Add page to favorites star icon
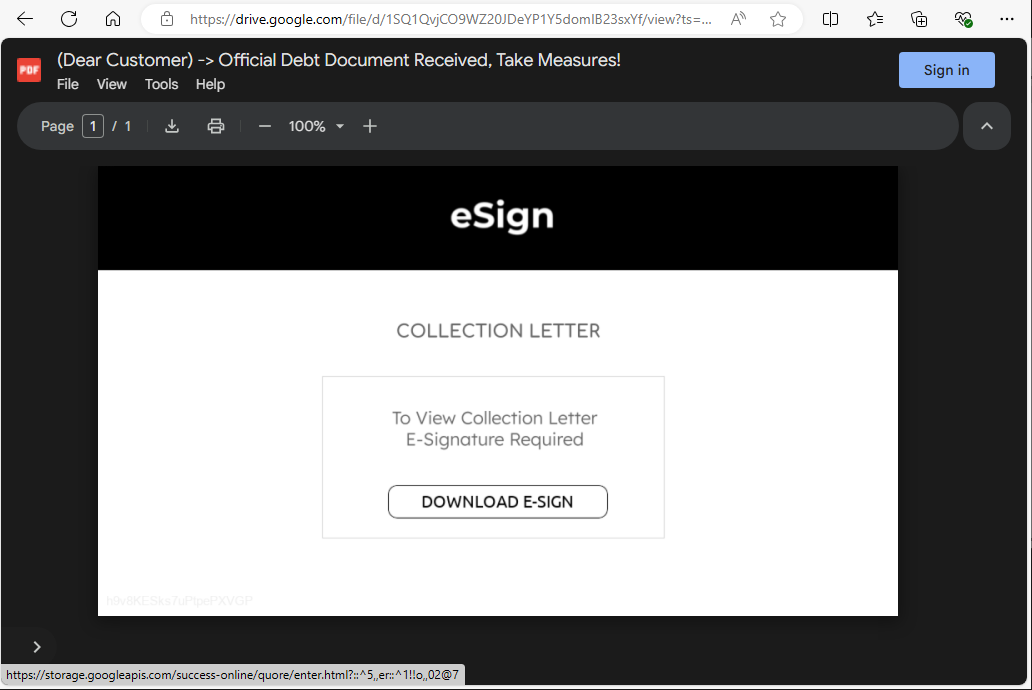Image resolution: width=1032 pixels, height=690 pixels. [x=778, y=19]
